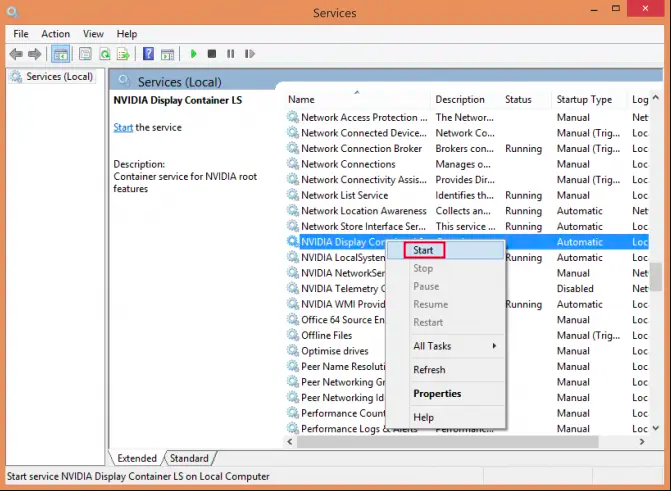Viewport: 671px width, 491px height.
Task: Click the Back arrow in the toolbar
Action: [x=16, y=54]
